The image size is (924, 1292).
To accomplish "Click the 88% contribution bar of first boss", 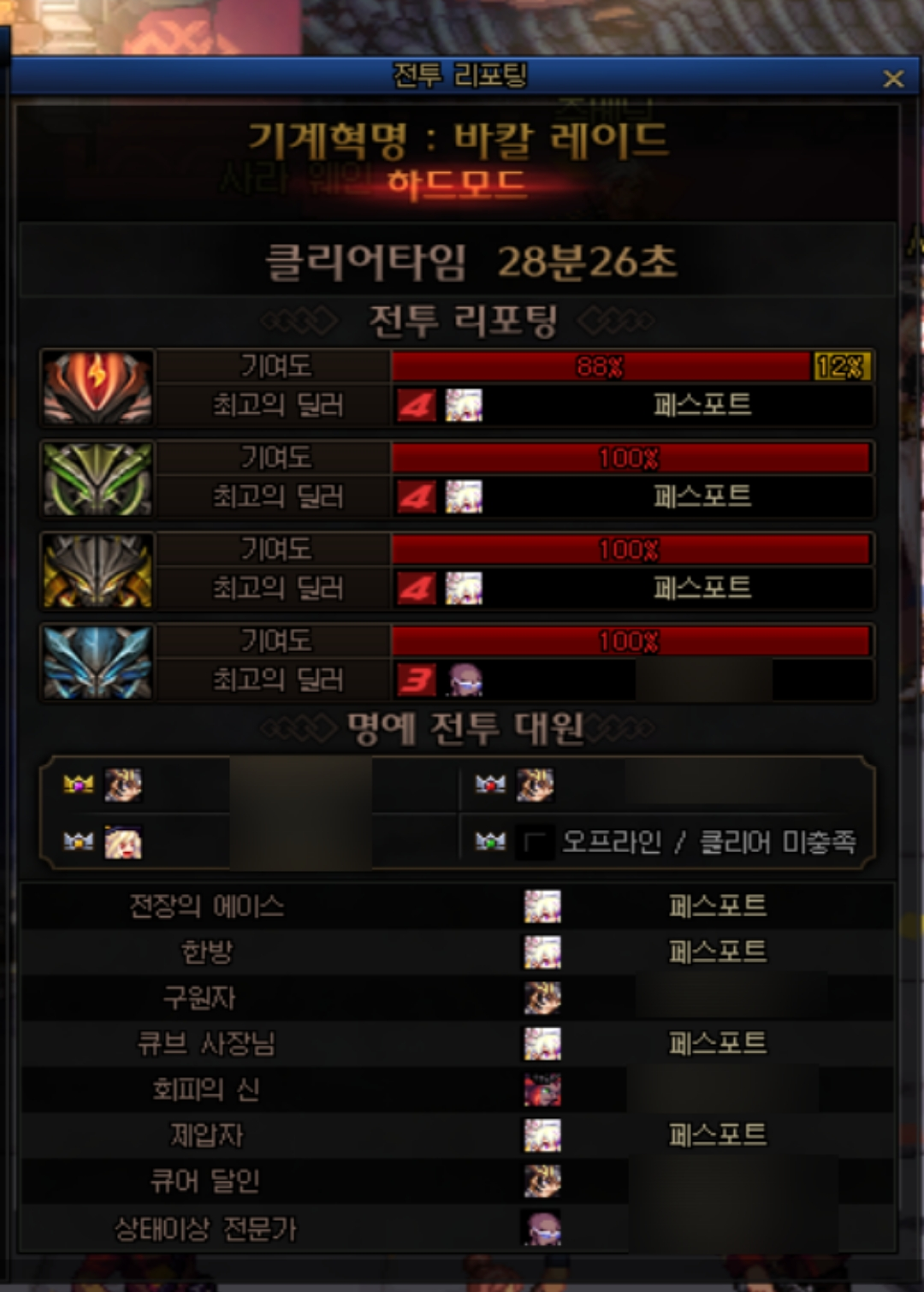I will 601,366.
